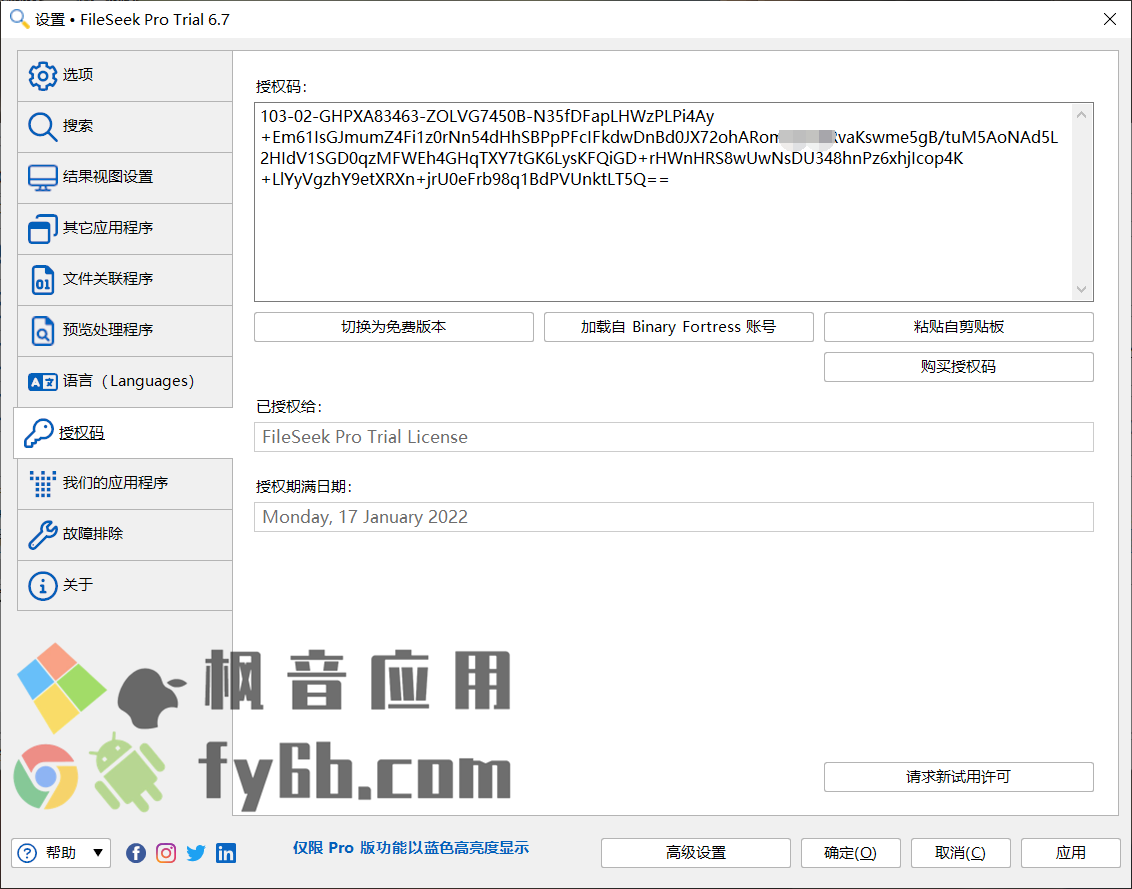The height and width of the screenshot is (889, 1132).
Task: Switch to the 搜索 tab
Action: [125, 126]
